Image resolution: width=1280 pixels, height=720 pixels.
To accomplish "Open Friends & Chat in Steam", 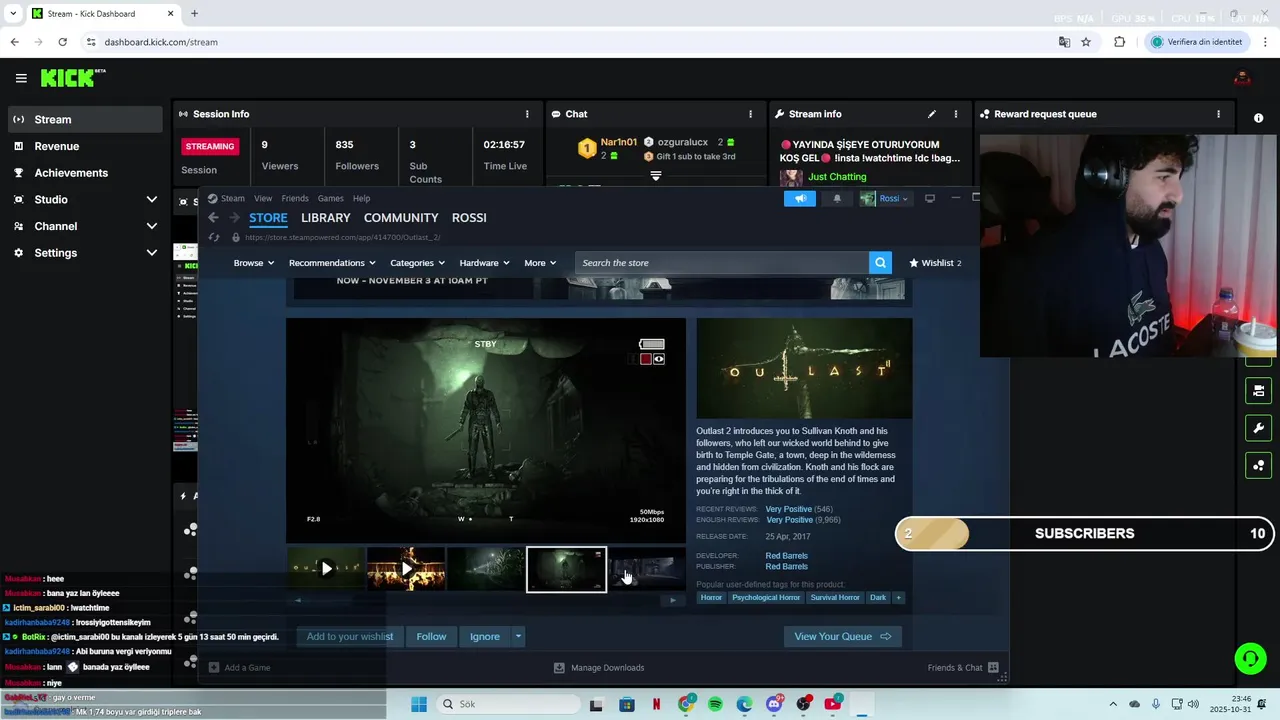I will point(963,668).
